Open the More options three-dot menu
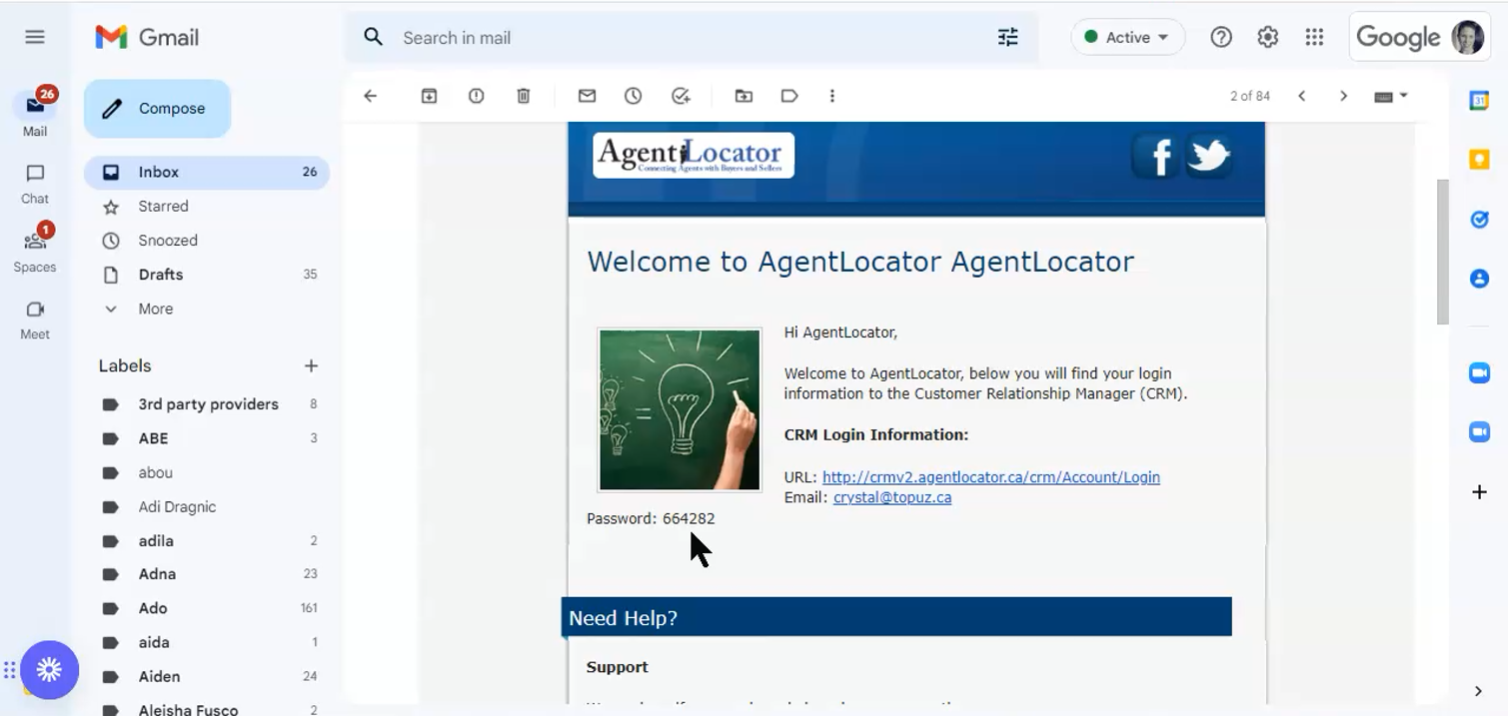Viewport: 1508px width, 716px height. (x=832, y=96)
